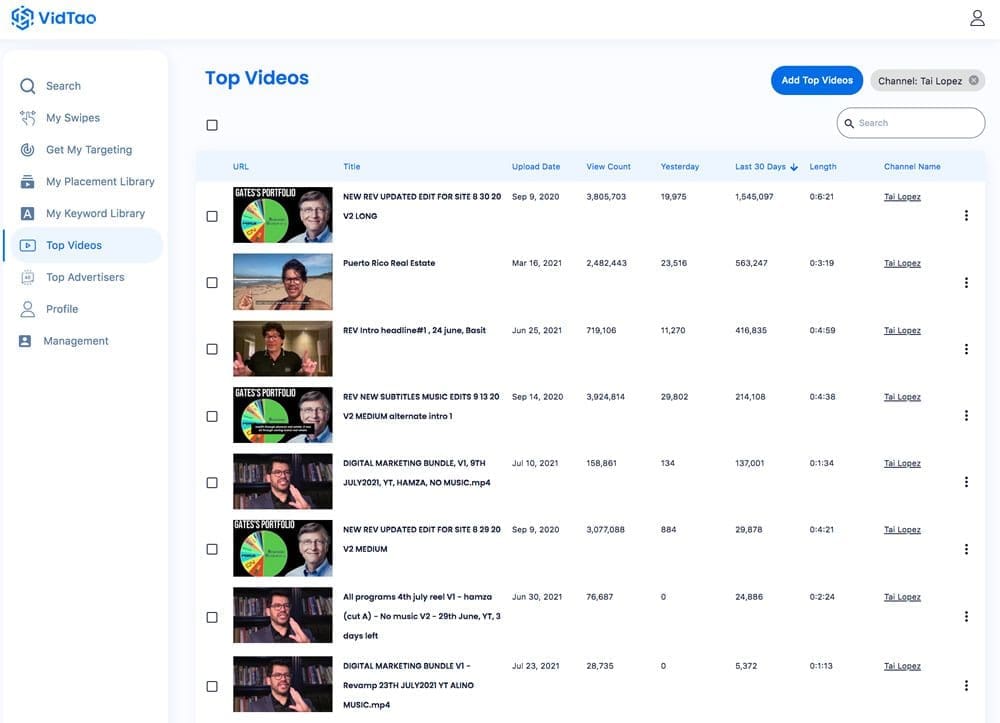The image size is (1000, 723).
Task: Check the NEW REV 8 29 20 V2 MEDIUM row
Action: (212, 549)
